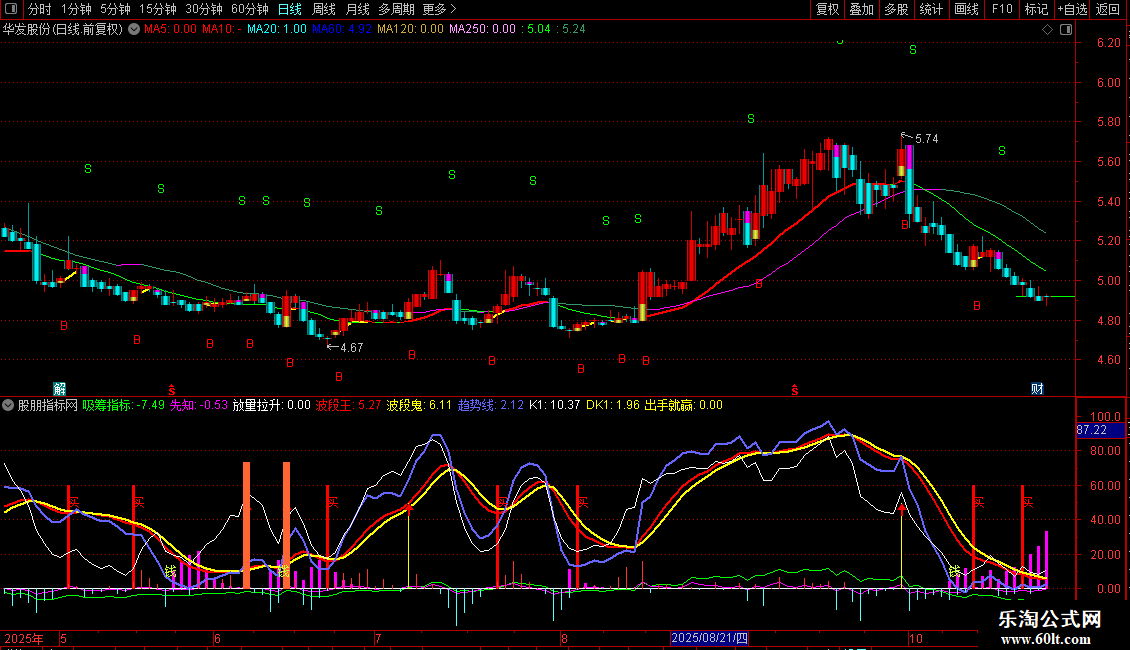The image size is (1130, 650).
Task: Select the 60分钟 period
Action: click(x=250, y=9)
